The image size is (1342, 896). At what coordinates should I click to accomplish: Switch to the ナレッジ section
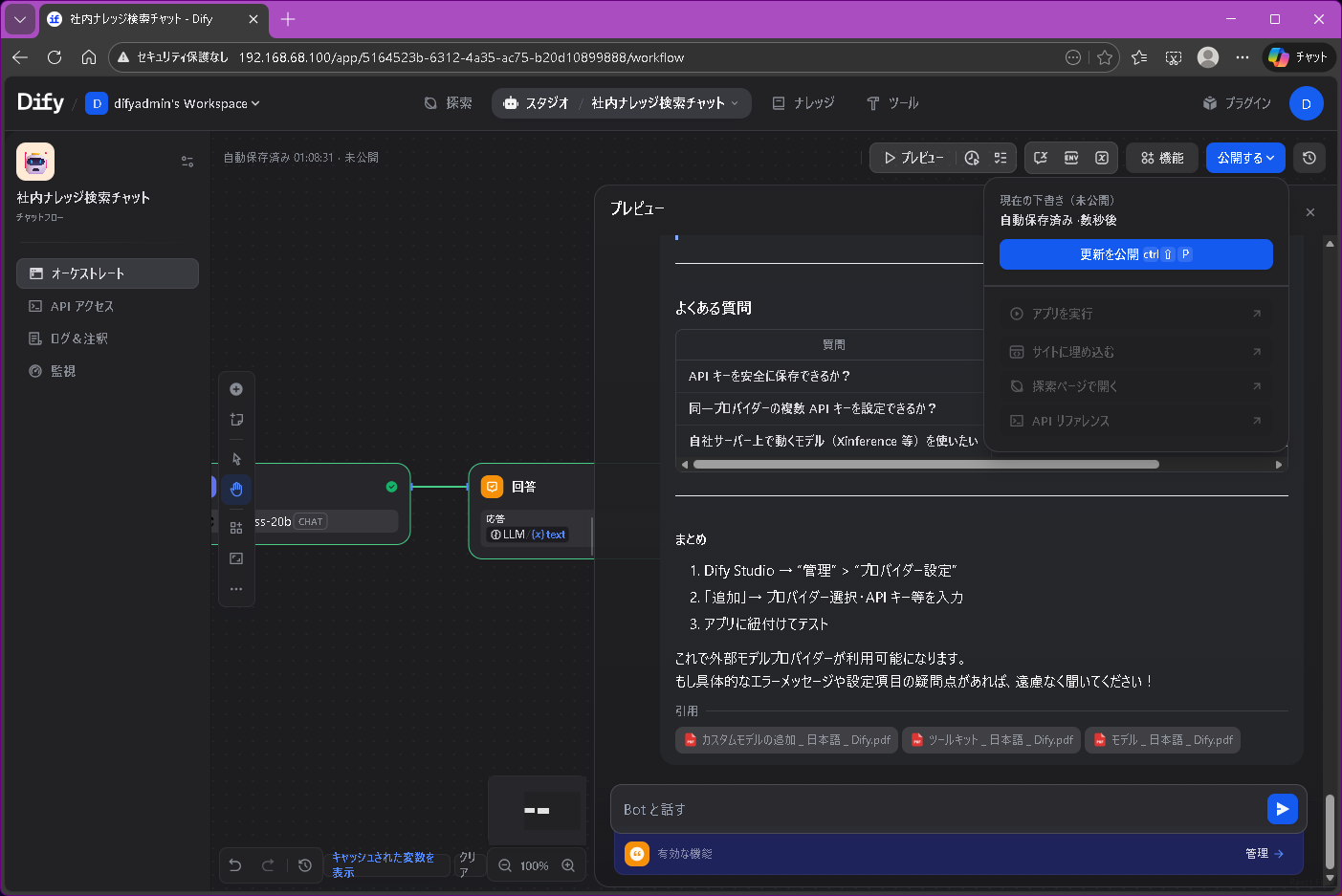[x=803, y=103]
